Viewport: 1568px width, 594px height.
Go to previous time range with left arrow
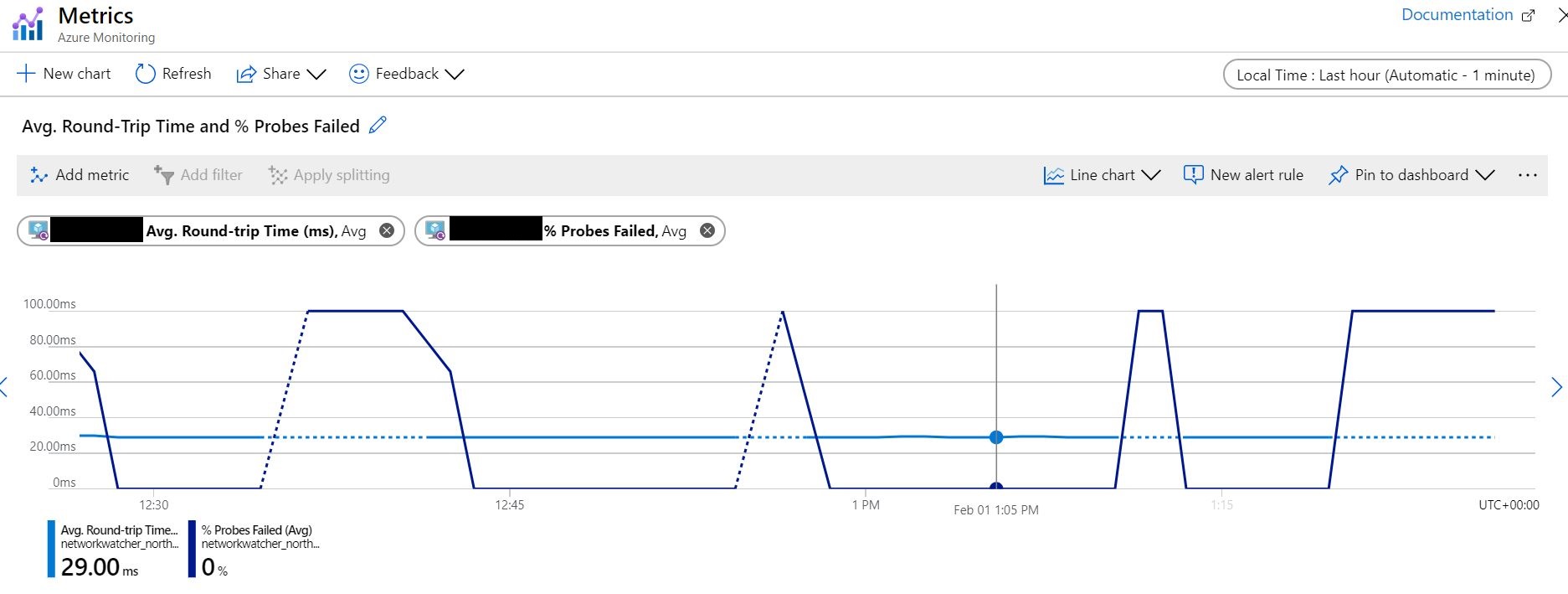coord(4,387)
